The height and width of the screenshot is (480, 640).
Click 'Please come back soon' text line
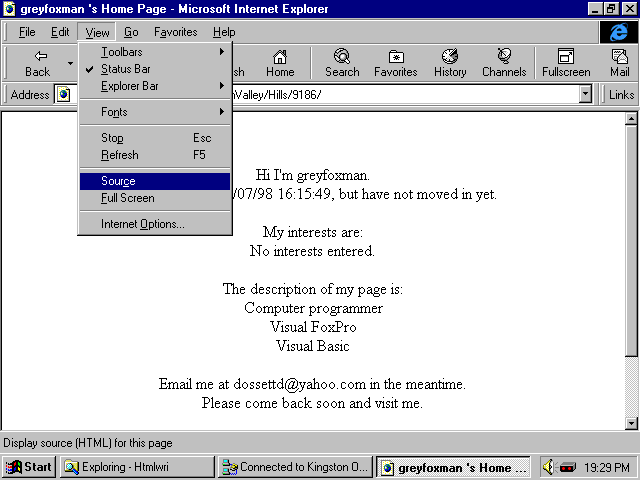(x=312, y=403)
